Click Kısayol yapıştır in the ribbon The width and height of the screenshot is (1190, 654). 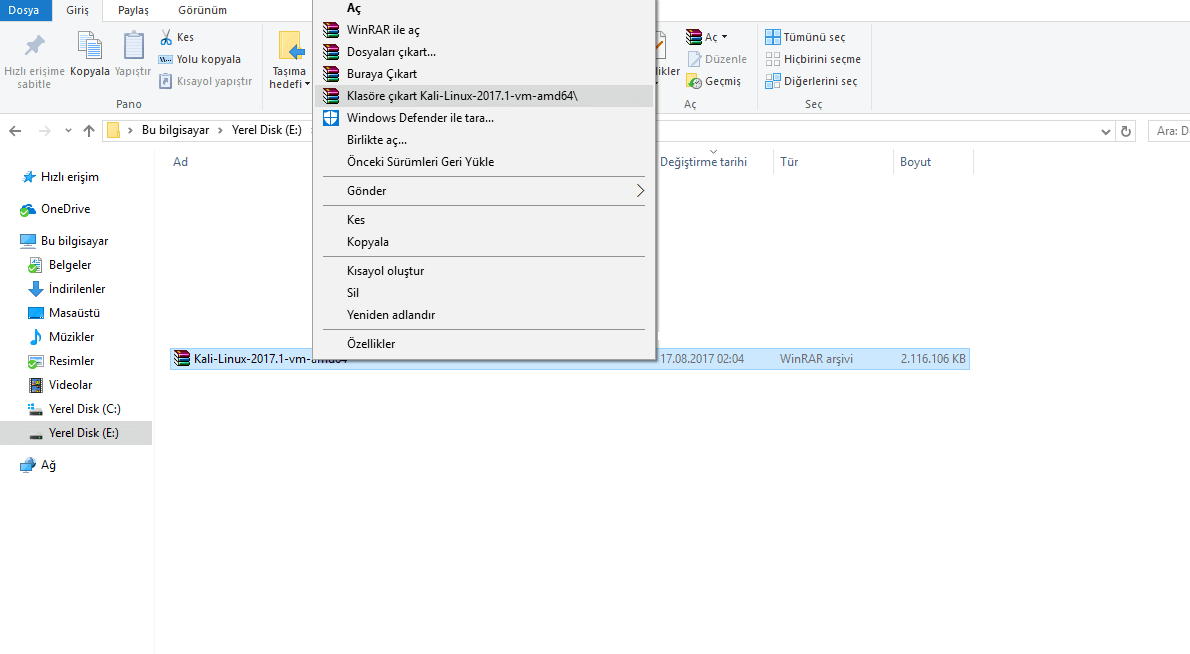point(205,81)
